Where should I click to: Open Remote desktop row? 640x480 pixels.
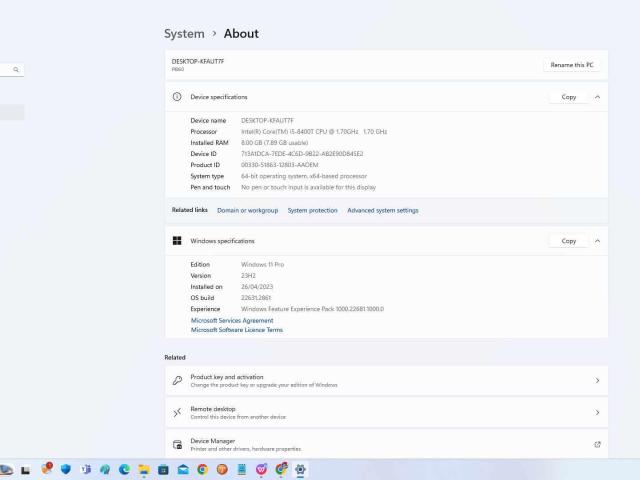click(x=387, y=413)
